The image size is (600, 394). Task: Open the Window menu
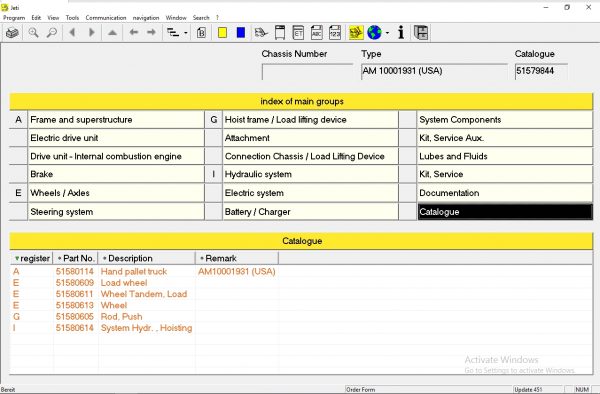[x=176, y=18]
